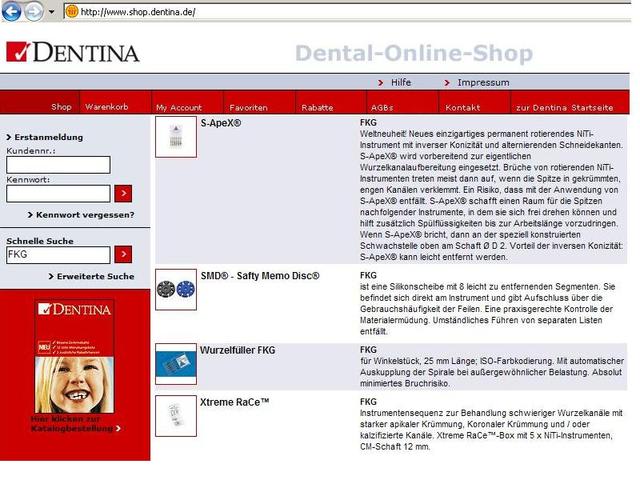Viewport: 640px width, 480px height.
Task: Open the navigation history dropdown arrow
Action: (51, 12)
